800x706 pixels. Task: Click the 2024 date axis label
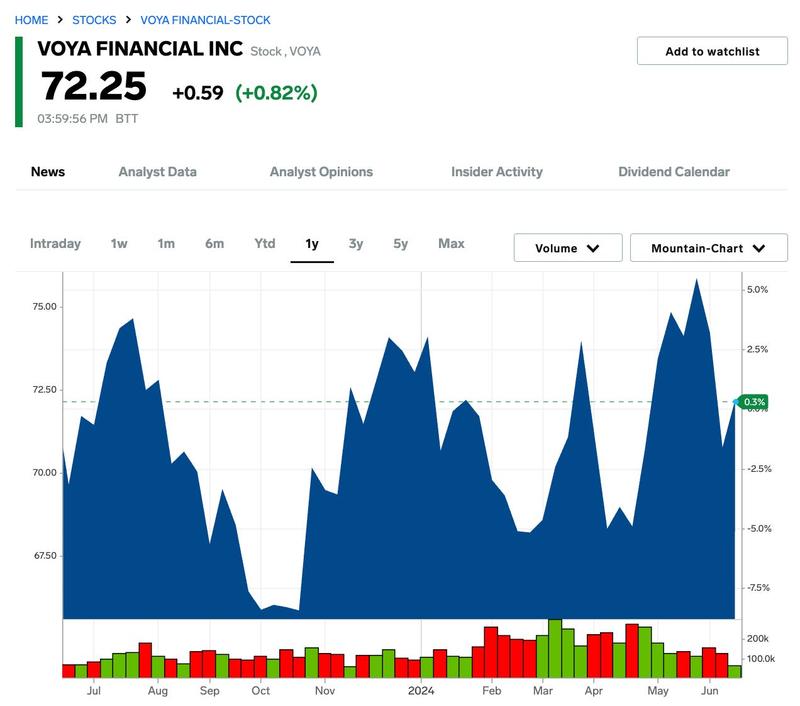pyautogui.click(x=421, y=691)
